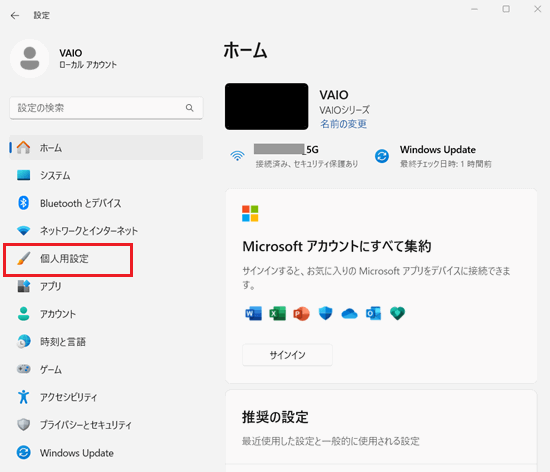Click the Wi-Fi signal icon on Home
Viewport: 550px width, 472px height.
(237, 155)
